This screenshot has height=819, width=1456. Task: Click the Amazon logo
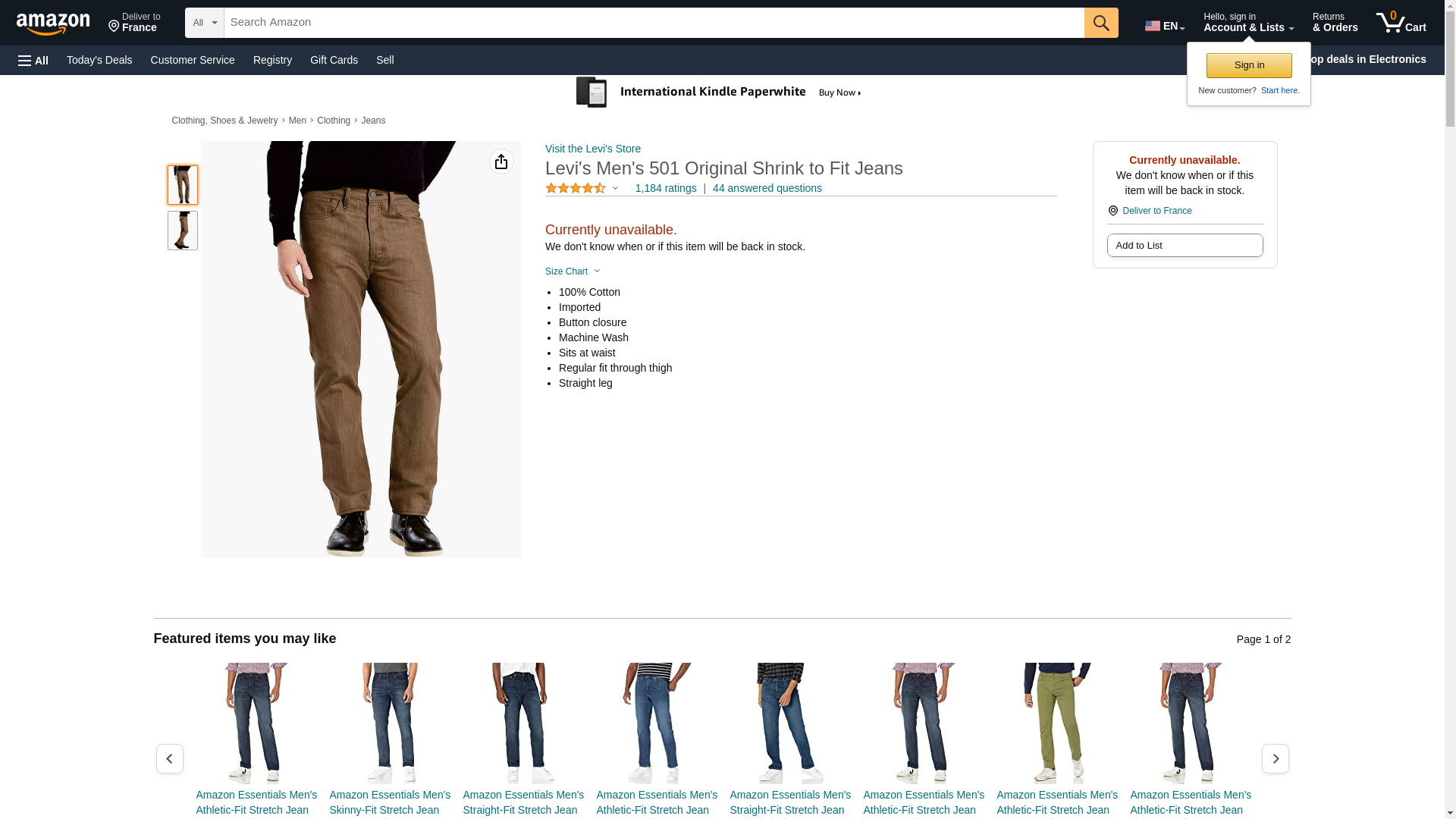[x=53, y=24]
